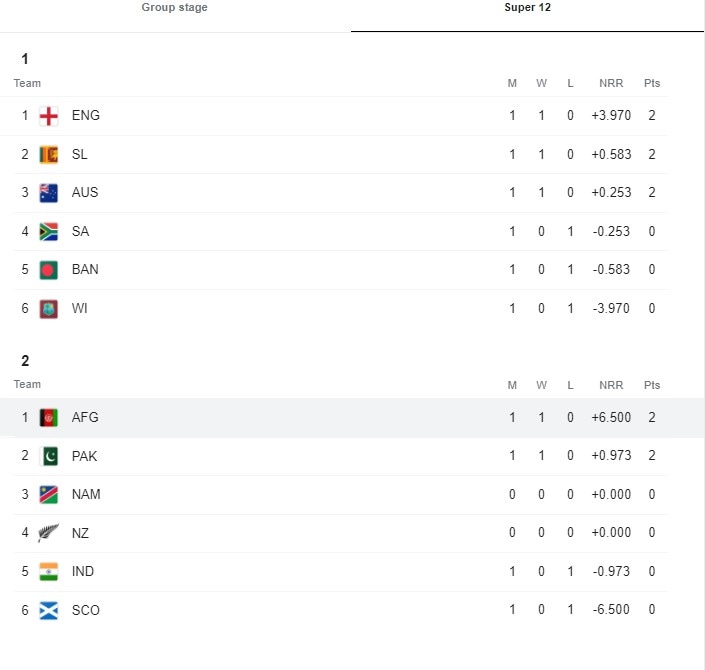The height and width of the screenshot is (670, 705).
Task: Click the Pts column header in group 2
Action: pos(652,385)
